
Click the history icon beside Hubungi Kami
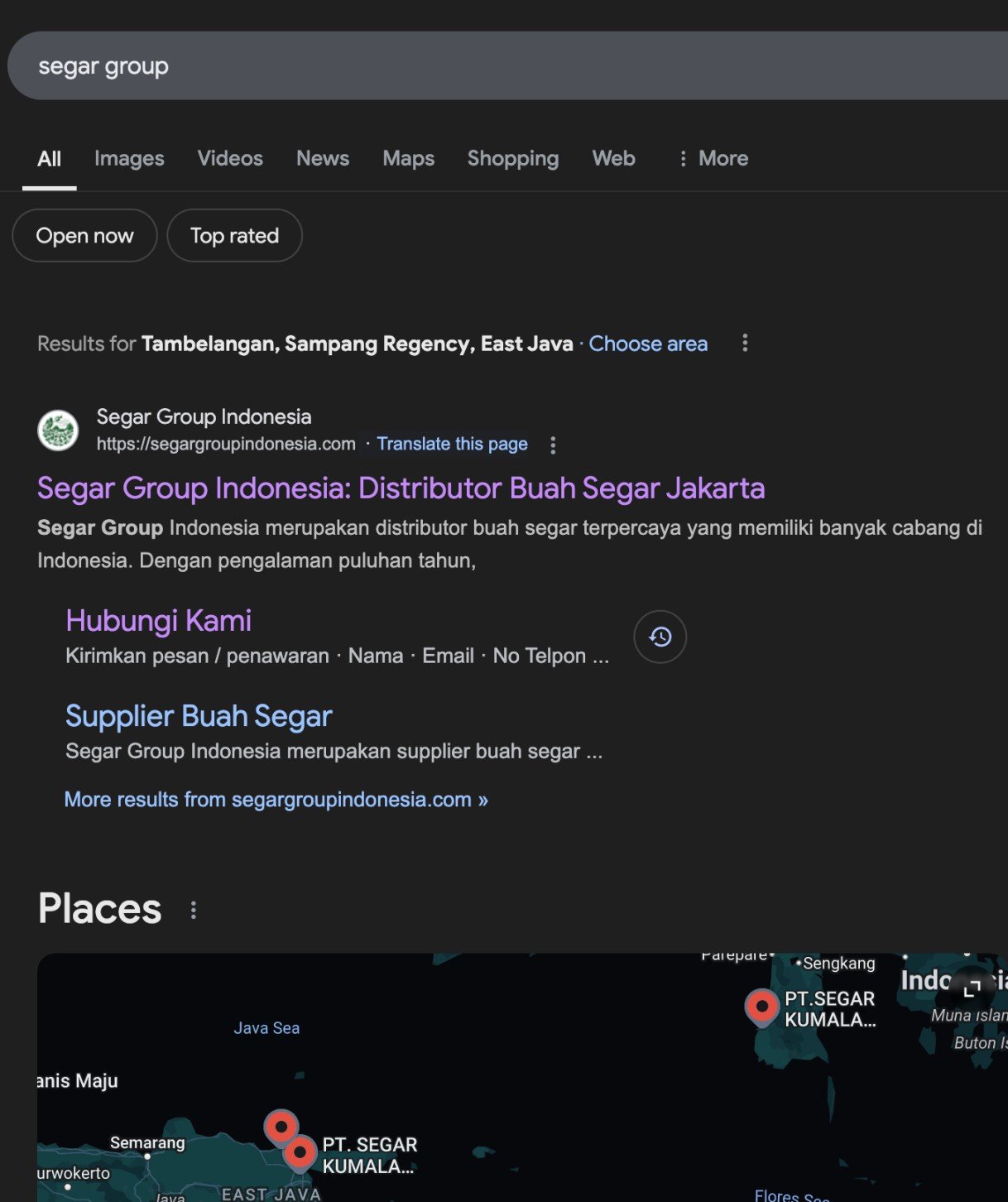coord(660,637)
